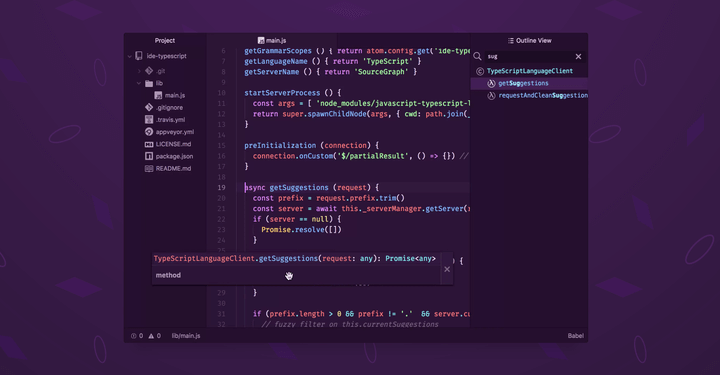Click the .gitignore file icon
Screen dimensions: 720x375
coord(149,107)
